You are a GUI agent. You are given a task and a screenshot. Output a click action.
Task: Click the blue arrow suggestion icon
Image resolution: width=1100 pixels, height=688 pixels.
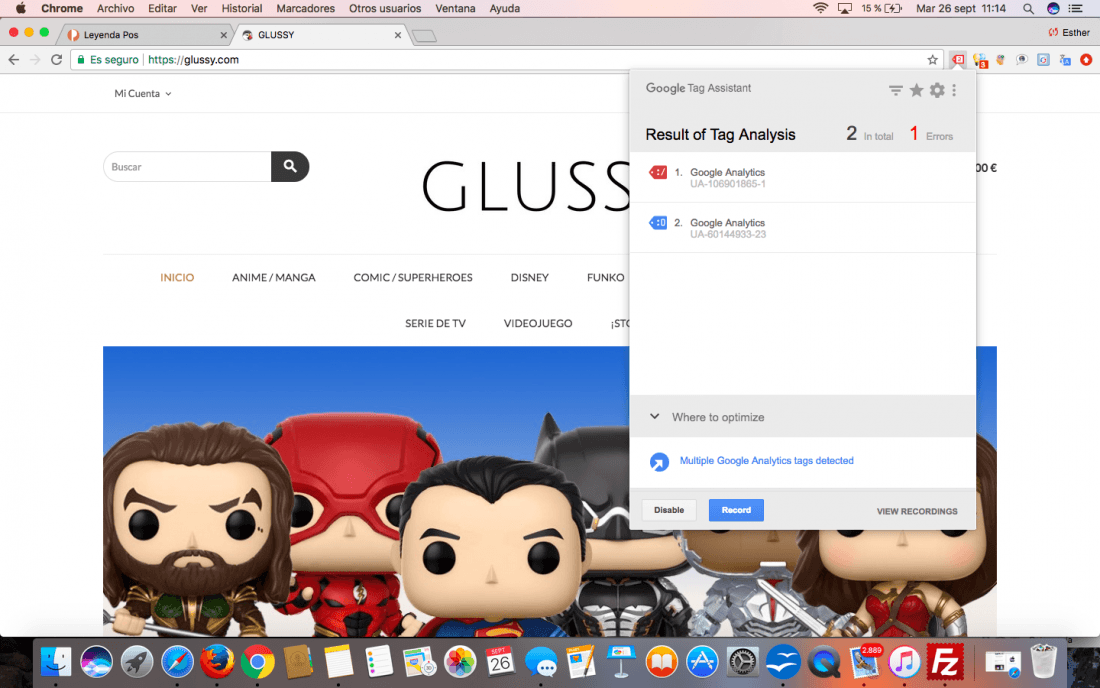(659, 462)
